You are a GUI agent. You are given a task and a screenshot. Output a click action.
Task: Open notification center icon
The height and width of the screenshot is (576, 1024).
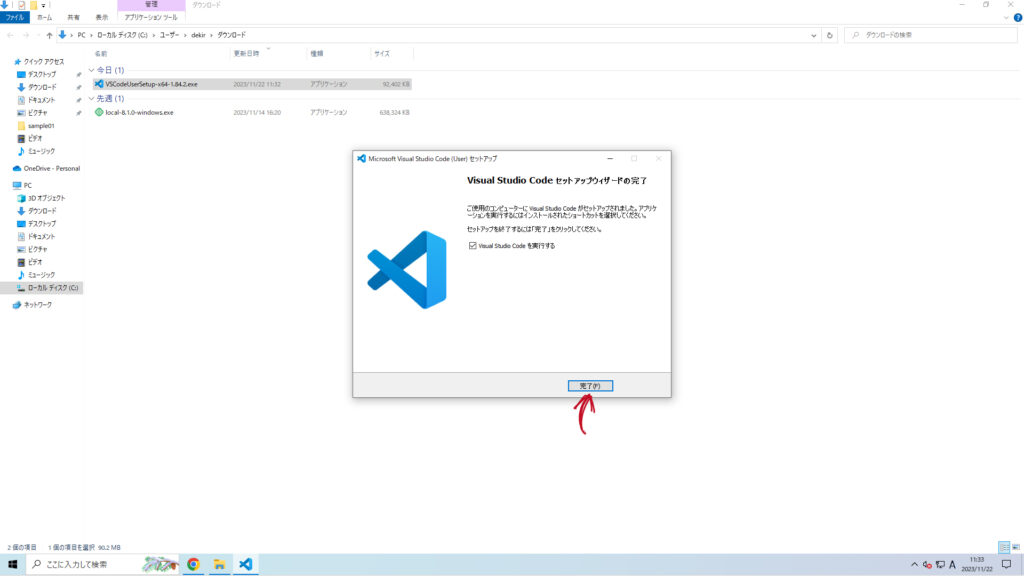click(1006, 564)
